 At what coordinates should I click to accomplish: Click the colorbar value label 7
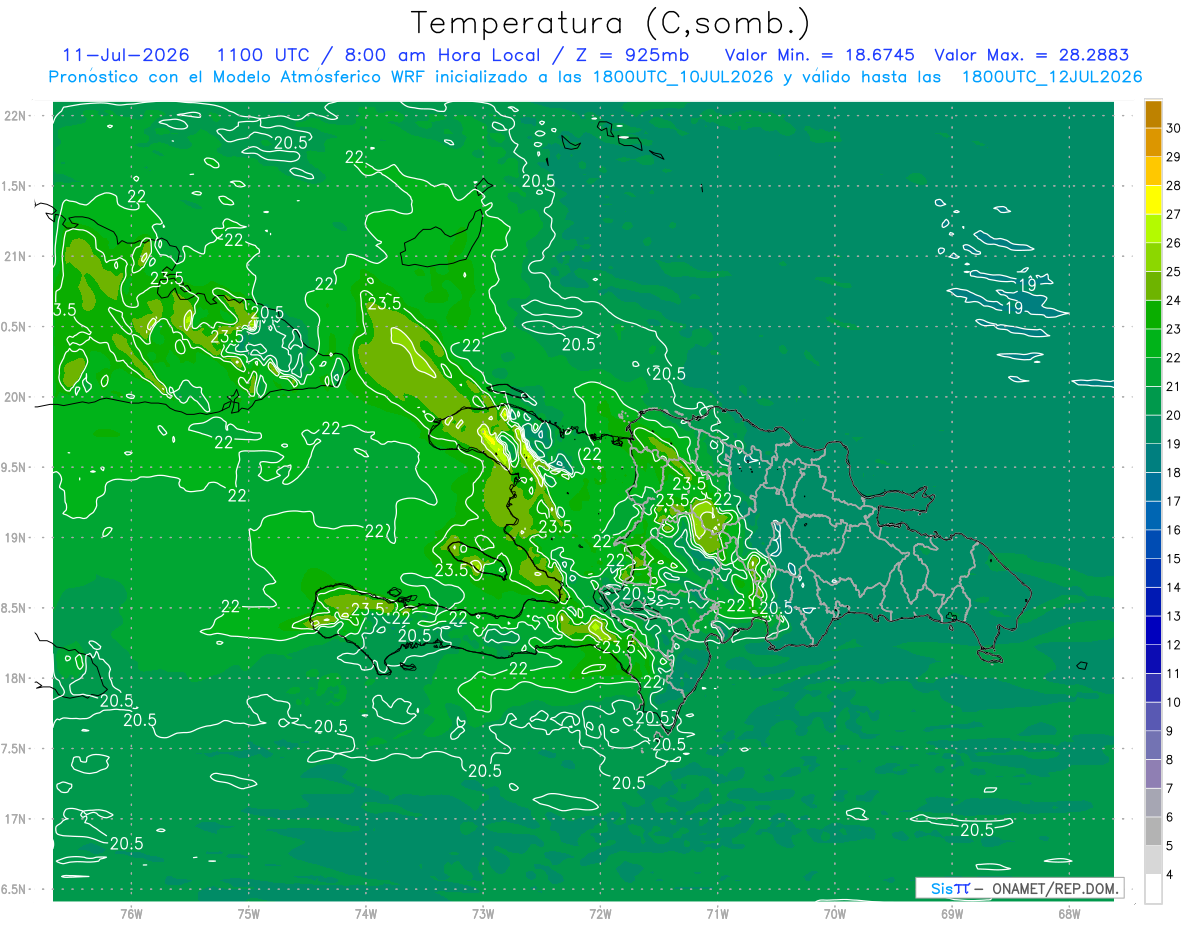1170,788
